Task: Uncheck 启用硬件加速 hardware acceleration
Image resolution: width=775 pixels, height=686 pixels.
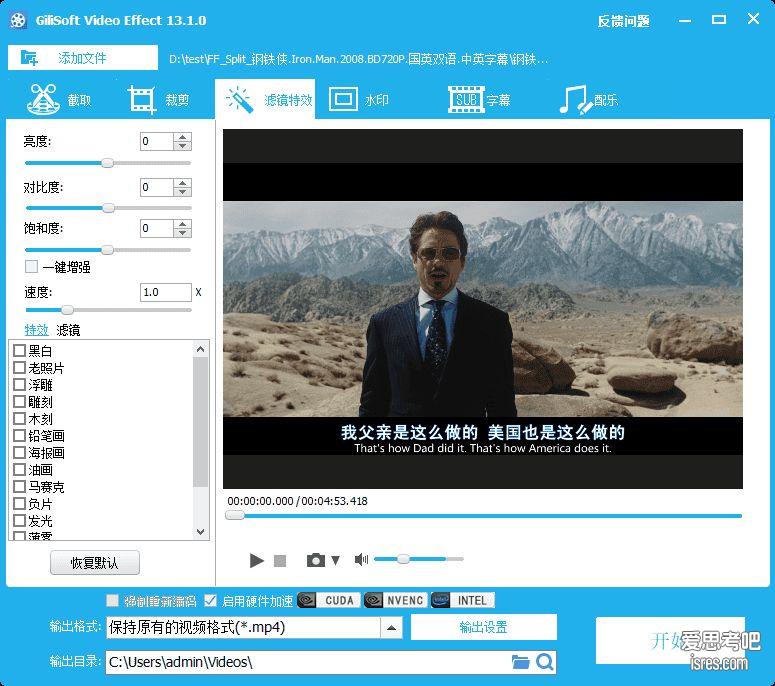Action: pyautogui.click(x=211, y=600)
